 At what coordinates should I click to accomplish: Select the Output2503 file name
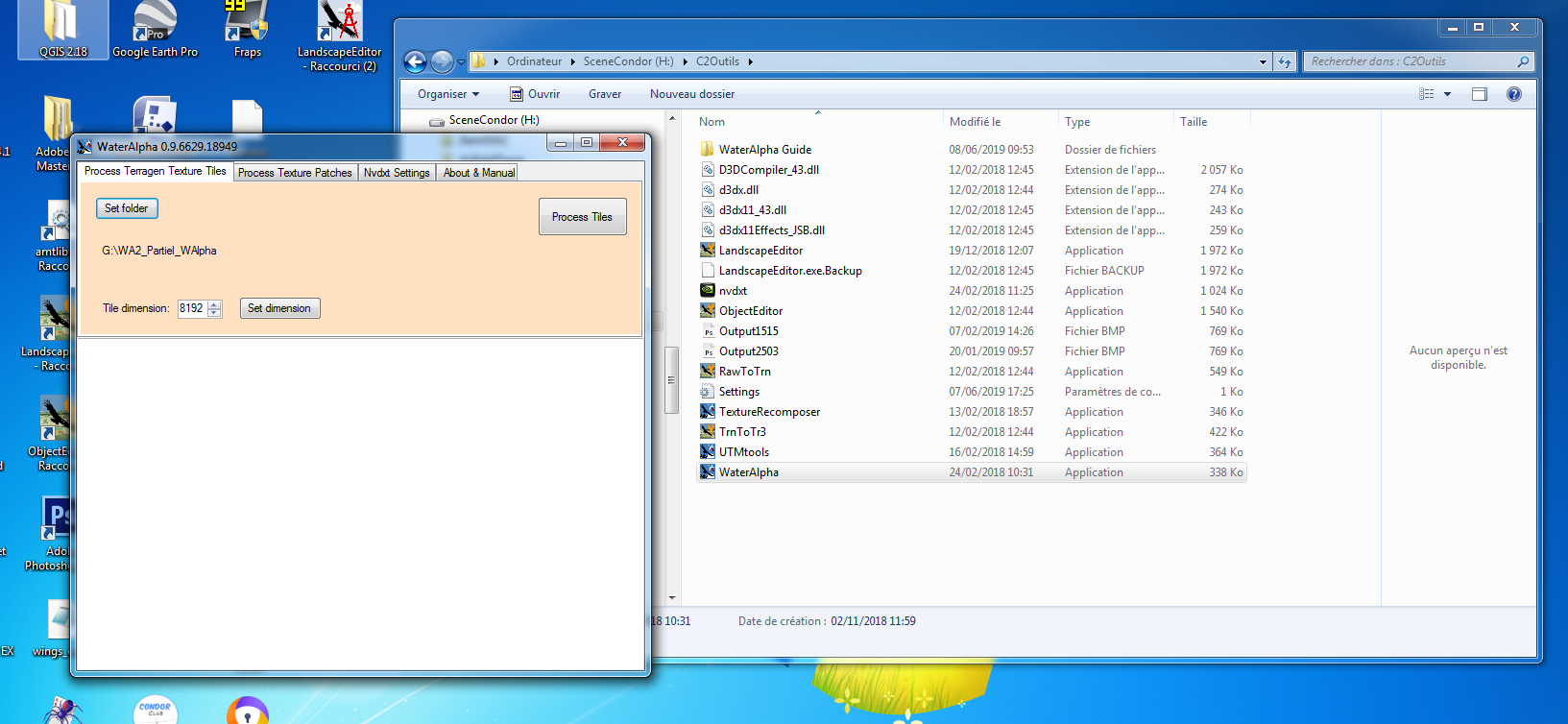[x=749, y=351]
